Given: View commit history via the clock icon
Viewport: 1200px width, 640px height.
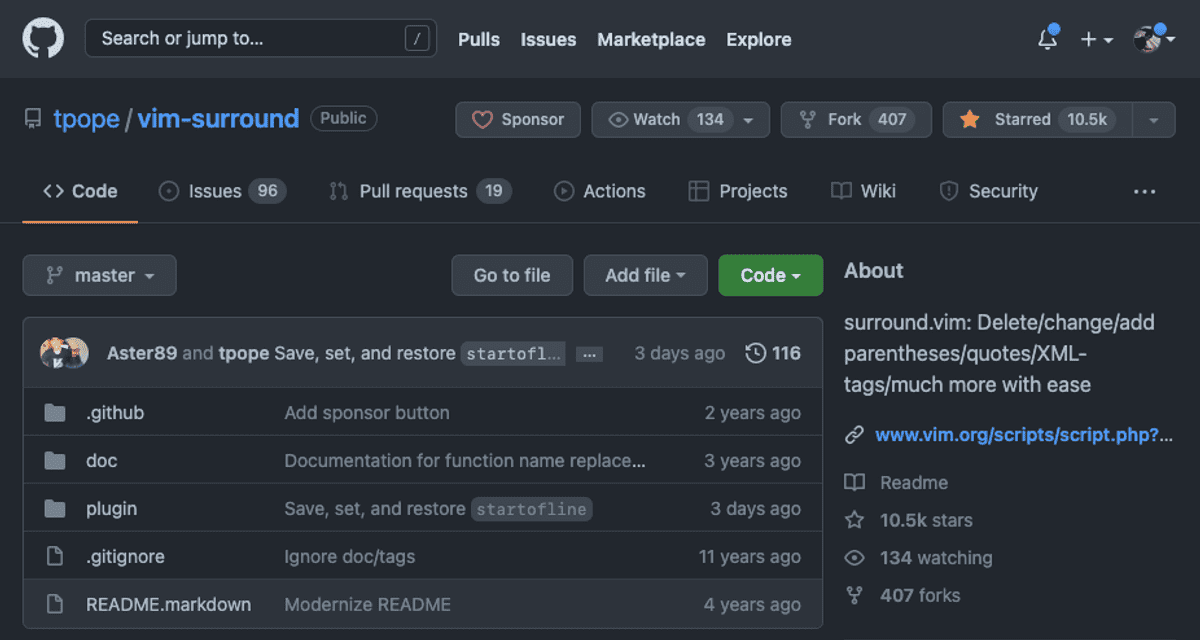Looking at the screenshot, I should point(757,353).
